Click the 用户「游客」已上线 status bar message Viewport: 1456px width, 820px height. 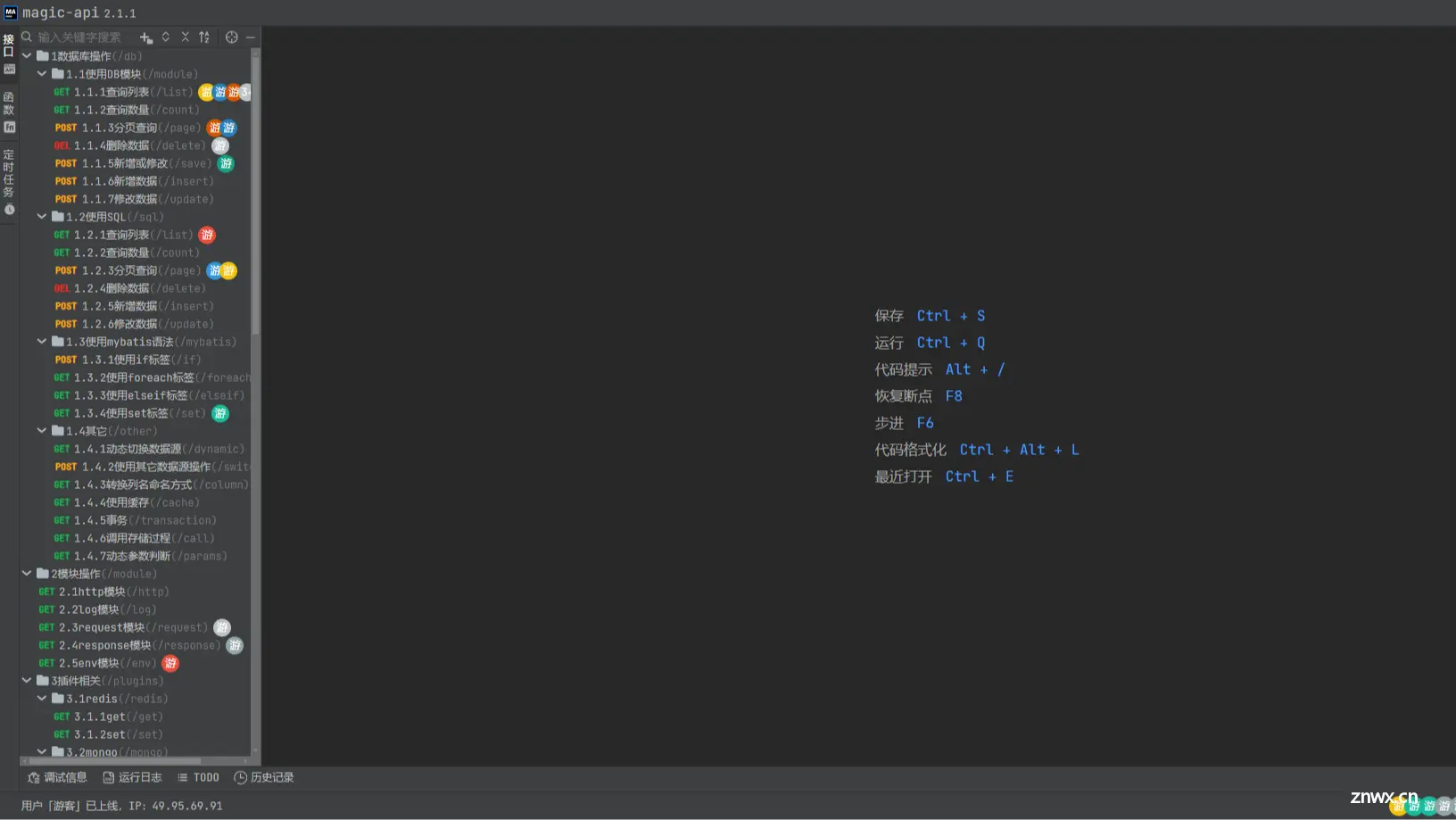[122, 806]
